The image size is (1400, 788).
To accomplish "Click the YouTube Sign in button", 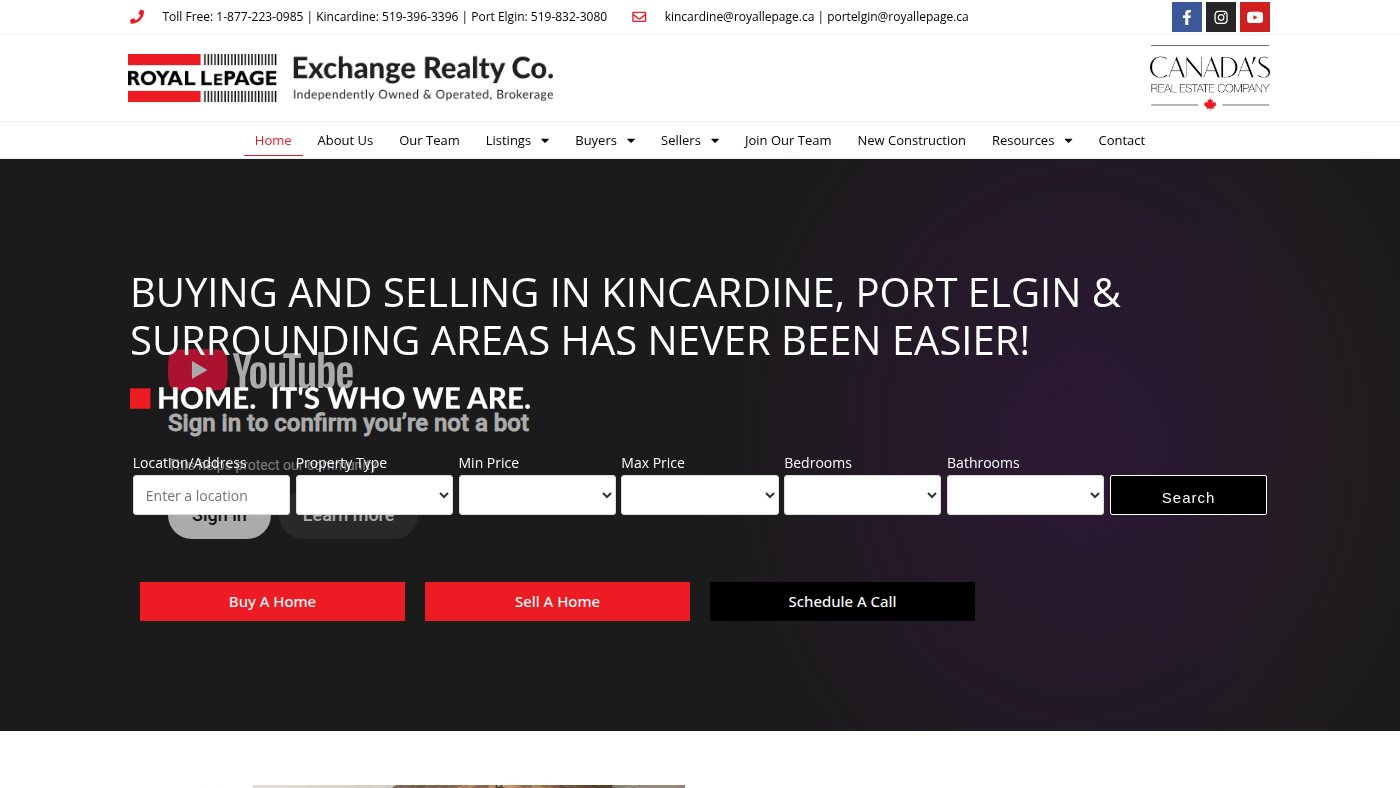I will click(219, 516).
